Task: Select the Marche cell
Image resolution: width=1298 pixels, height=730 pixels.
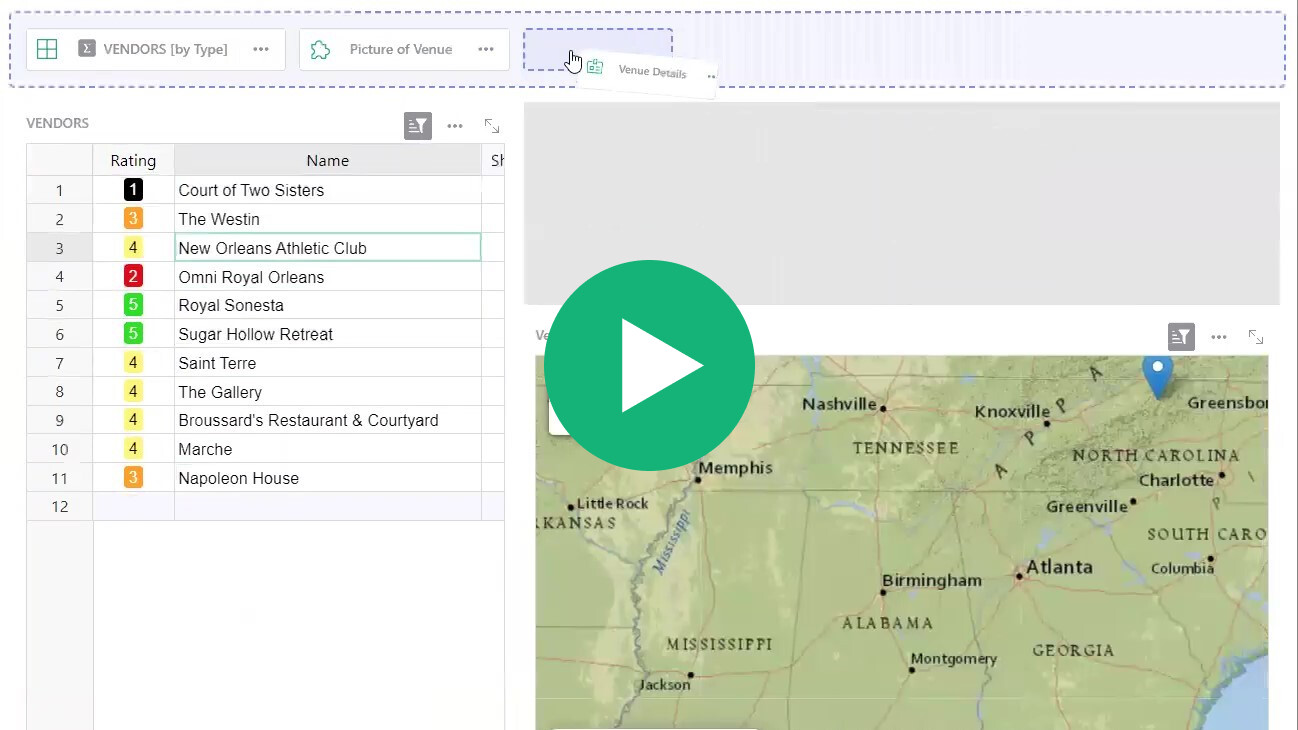Action: click(328, 449)
